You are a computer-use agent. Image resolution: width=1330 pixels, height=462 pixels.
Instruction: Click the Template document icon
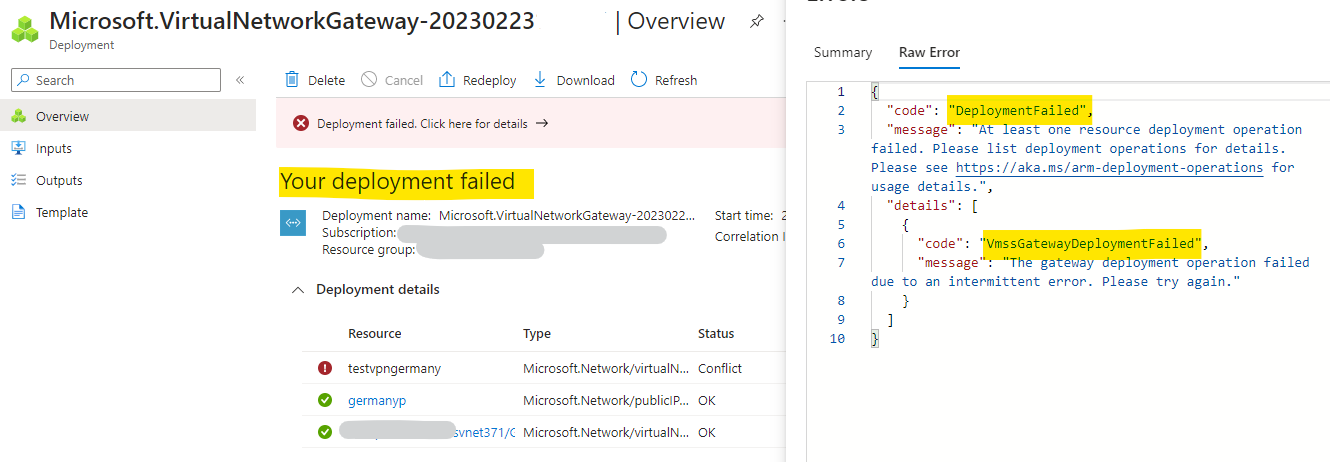tap(18, 212)
